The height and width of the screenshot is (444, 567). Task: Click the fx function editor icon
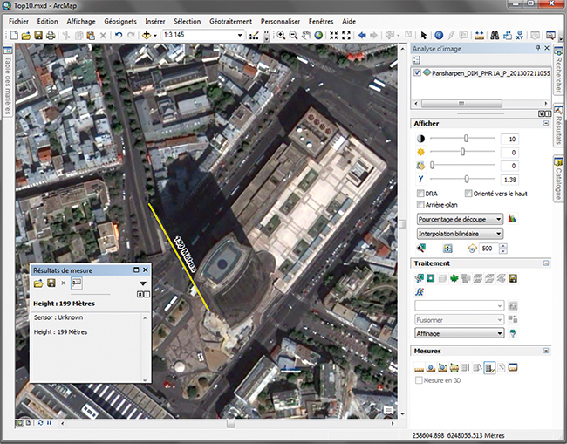click(x=419, y=292)
